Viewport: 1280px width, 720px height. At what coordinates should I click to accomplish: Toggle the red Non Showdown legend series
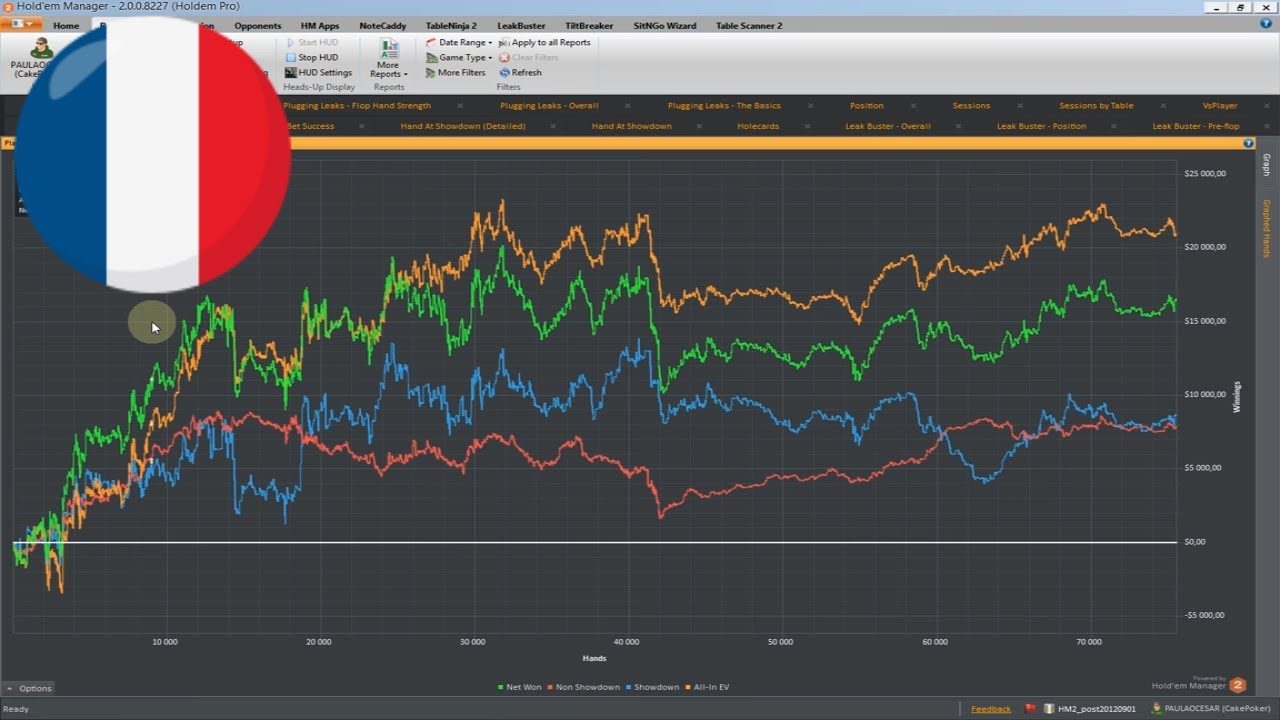click(584, 687)
